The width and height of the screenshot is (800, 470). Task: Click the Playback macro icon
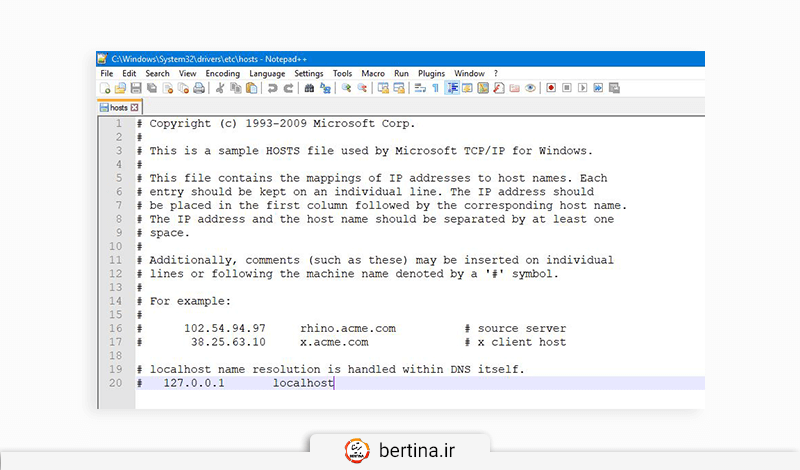click(583, 88)
